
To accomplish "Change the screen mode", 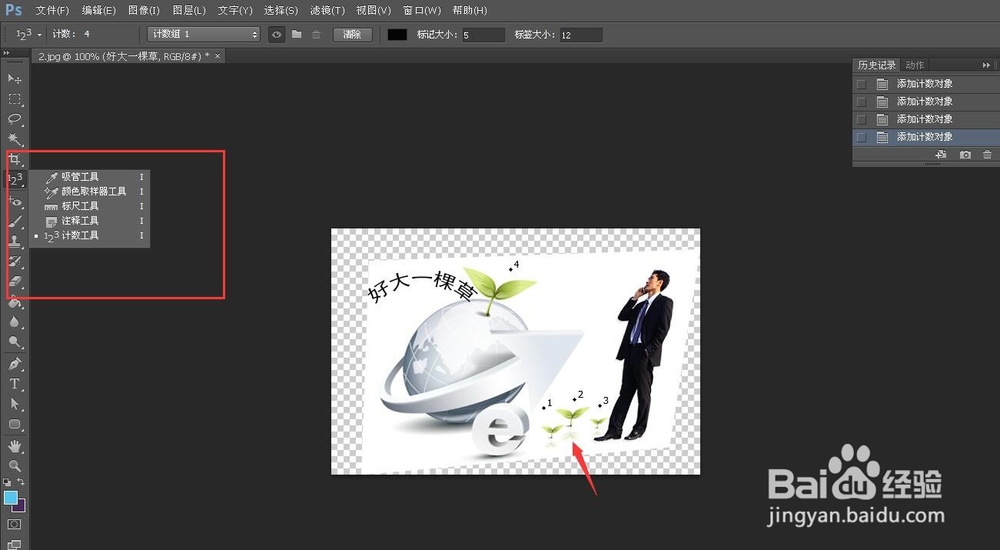I will pos(14,544).
